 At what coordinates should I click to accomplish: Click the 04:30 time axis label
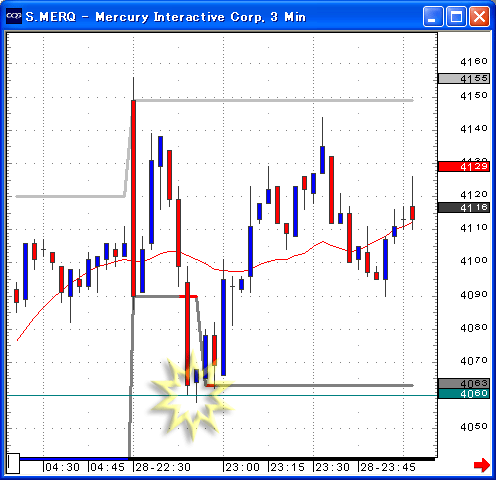(x=62, y=467)
